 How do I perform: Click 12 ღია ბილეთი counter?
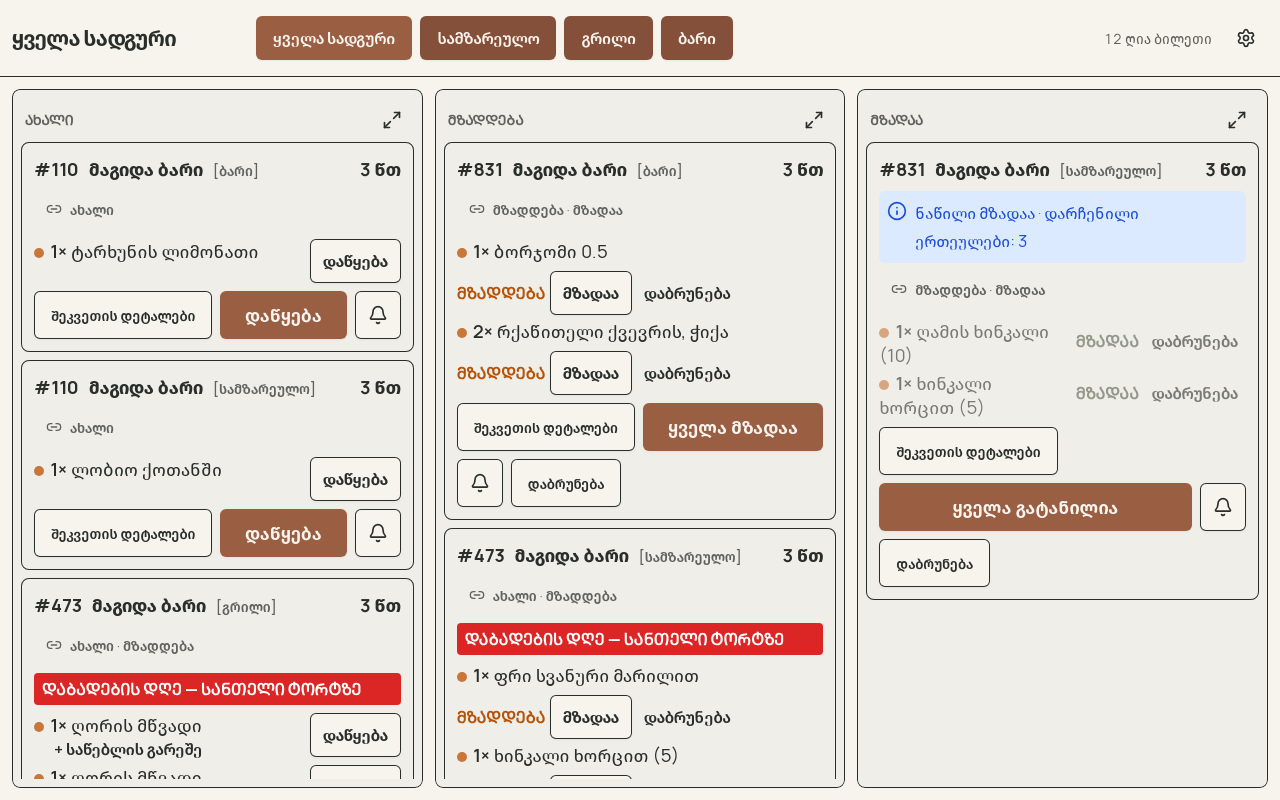[x=1158, y=39]
